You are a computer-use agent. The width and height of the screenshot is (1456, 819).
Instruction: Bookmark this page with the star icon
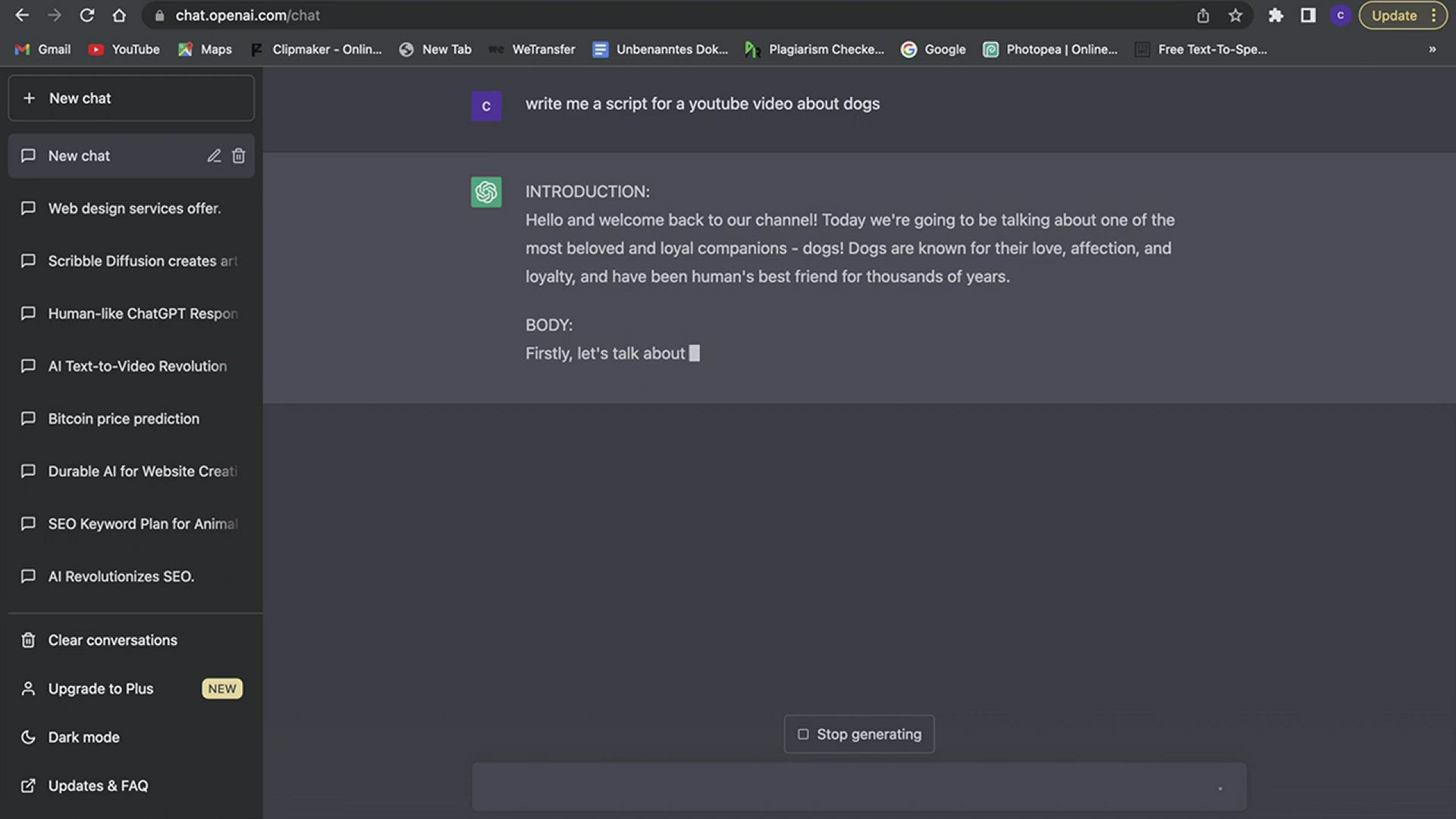(1235, 15)
